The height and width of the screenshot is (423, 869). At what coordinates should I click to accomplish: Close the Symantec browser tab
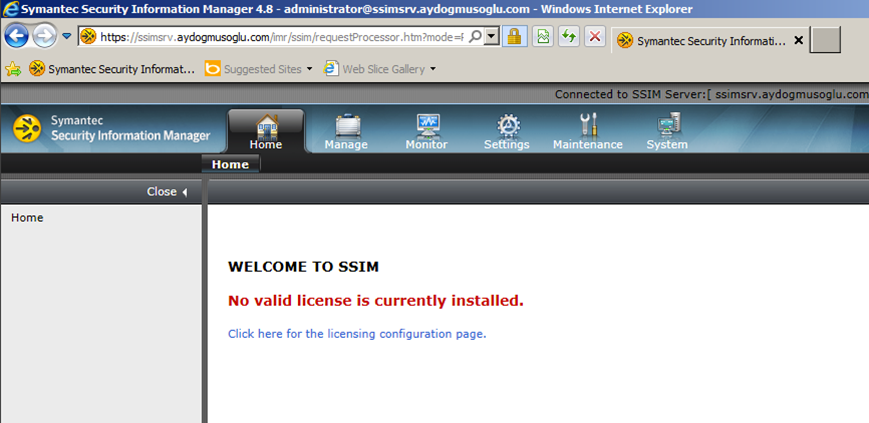click(799, 40)
